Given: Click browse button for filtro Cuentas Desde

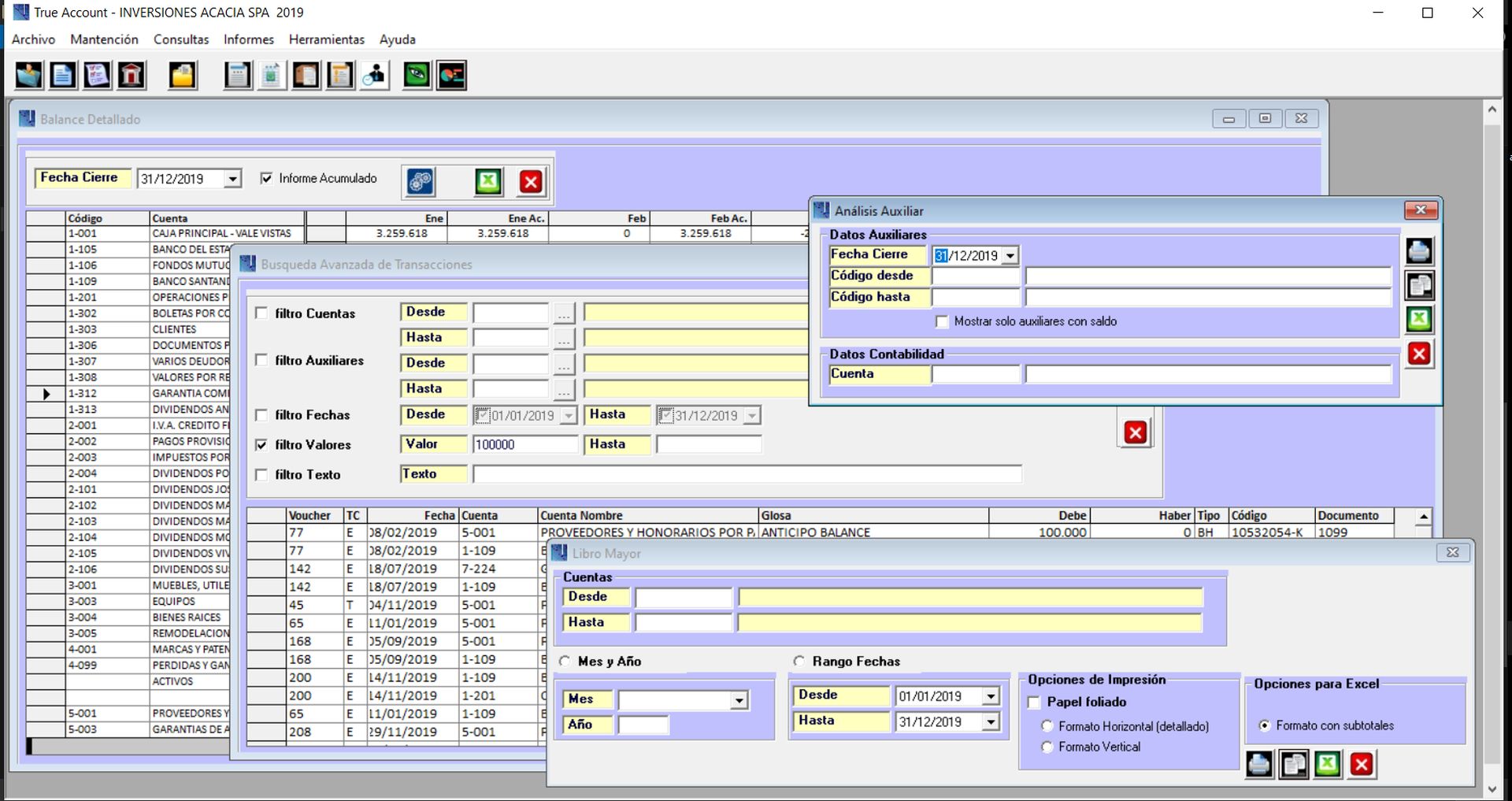Looking at the screenshot, I should click(564, 313).
